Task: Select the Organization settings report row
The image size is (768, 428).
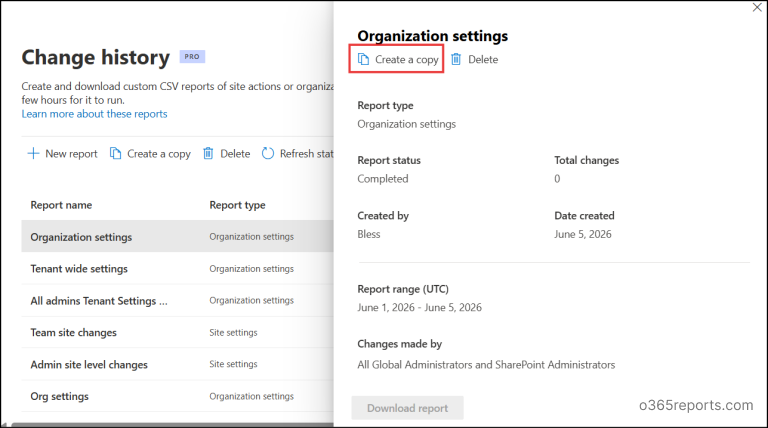Action: 177,237
